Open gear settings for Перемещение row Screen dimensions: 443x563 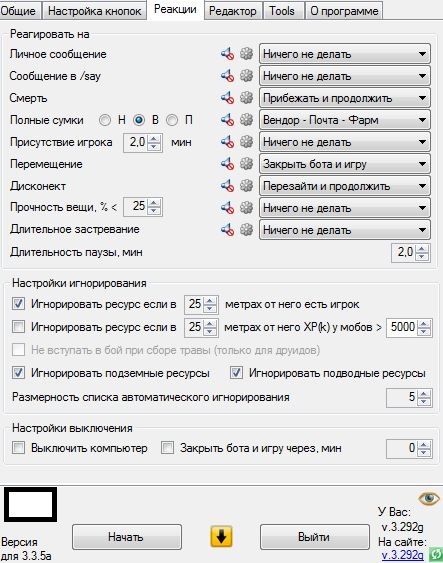tap(246, 164)
